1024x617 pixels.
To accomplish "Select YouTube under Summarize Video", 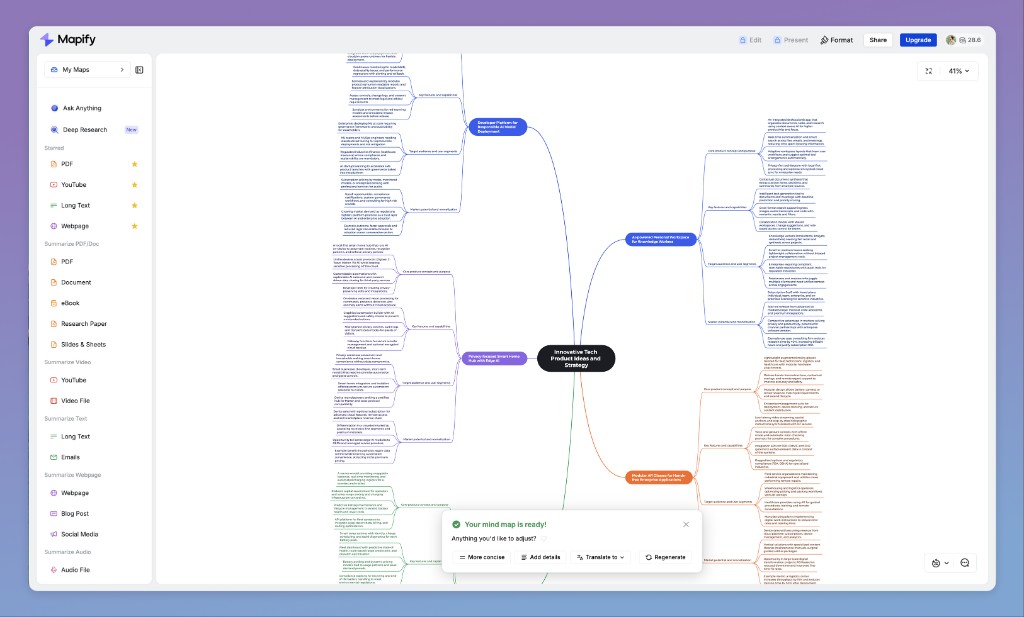I will pos(73,380).
